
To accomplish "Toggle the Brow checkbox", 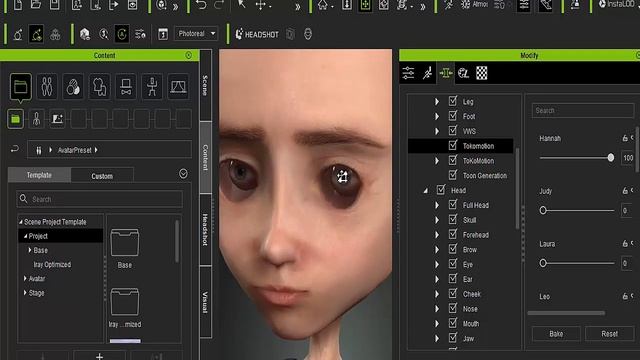I will (453, 249).
